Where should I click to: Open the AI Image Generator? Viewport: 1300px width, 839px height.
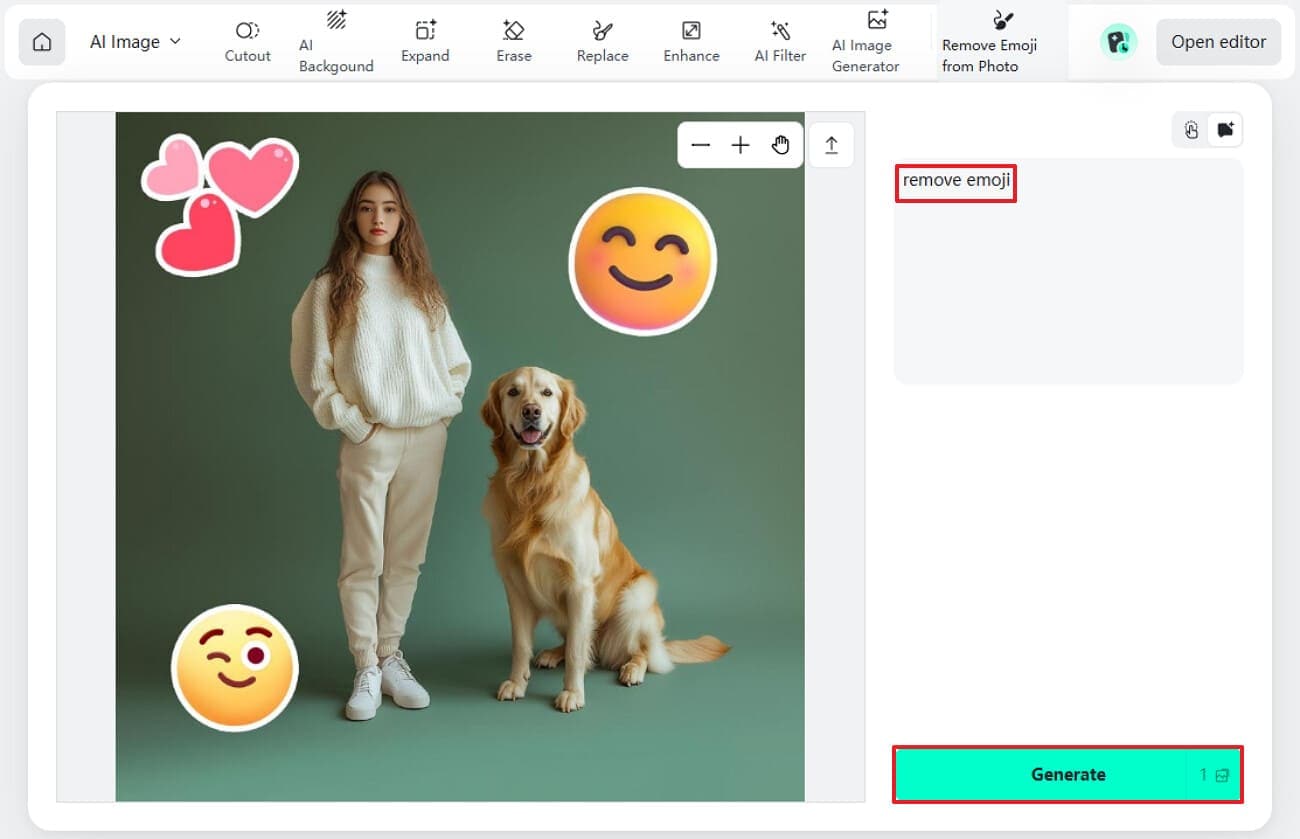click(866, 42)
